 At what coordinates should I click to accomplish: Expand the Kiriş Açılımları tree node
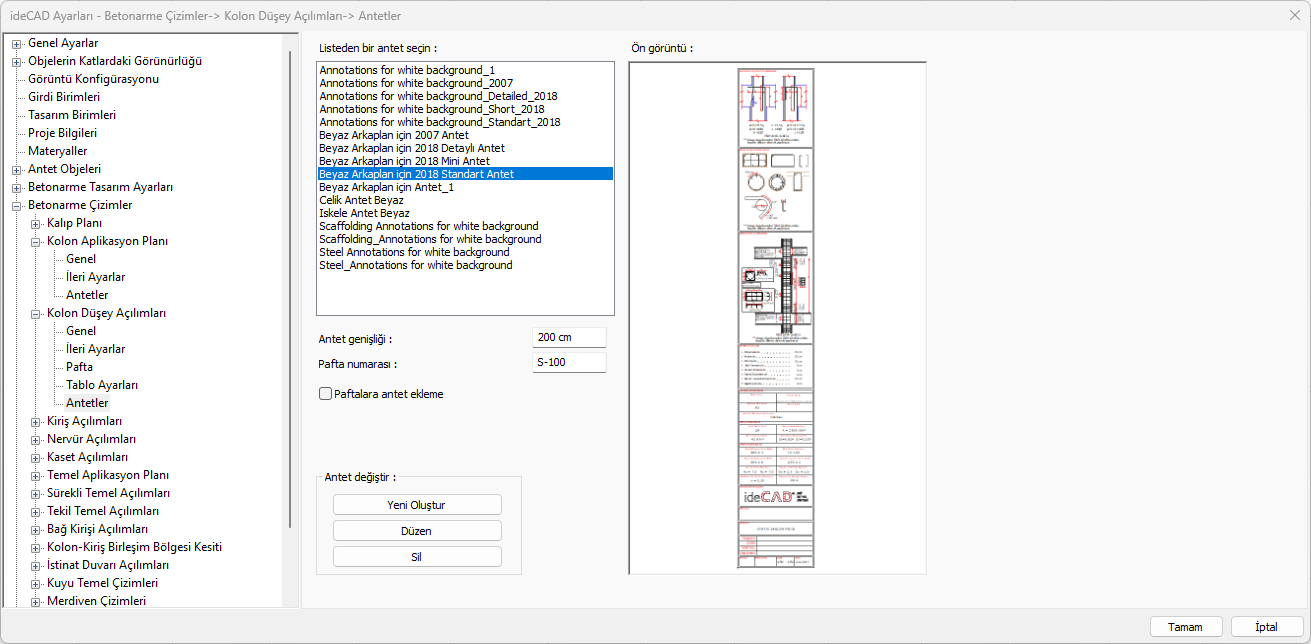(36, 421)
